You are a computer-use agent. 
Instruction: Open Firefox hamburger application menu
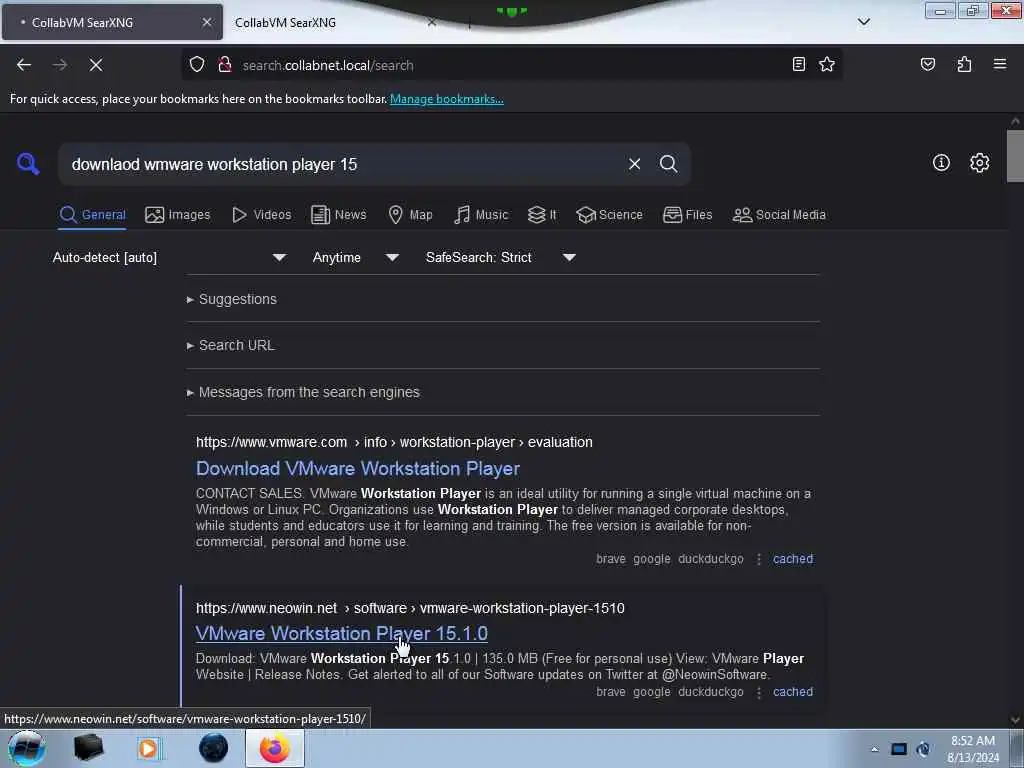1000,64
